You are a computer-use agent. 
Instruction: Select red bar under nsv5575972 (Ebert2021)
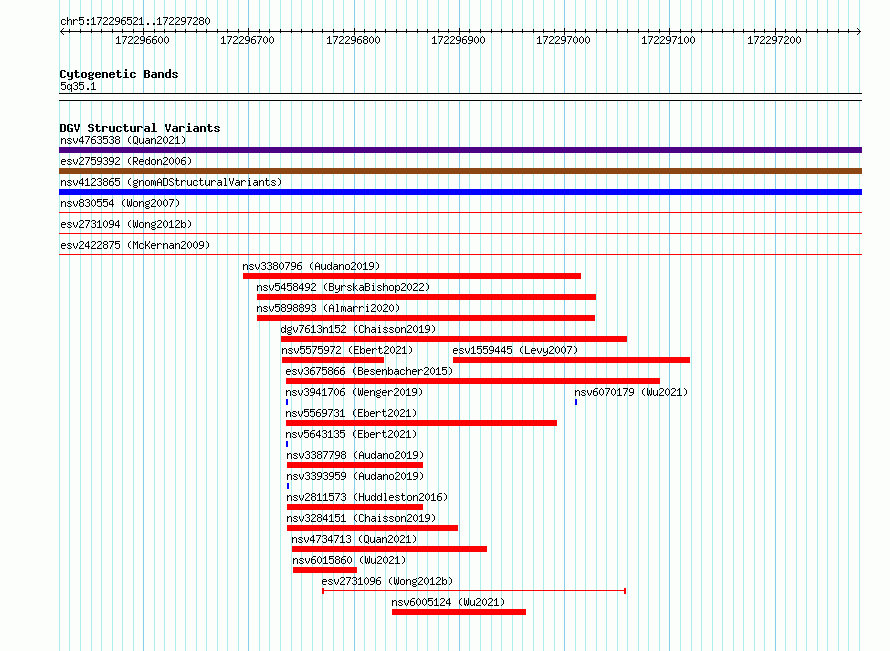click(333, 360)
